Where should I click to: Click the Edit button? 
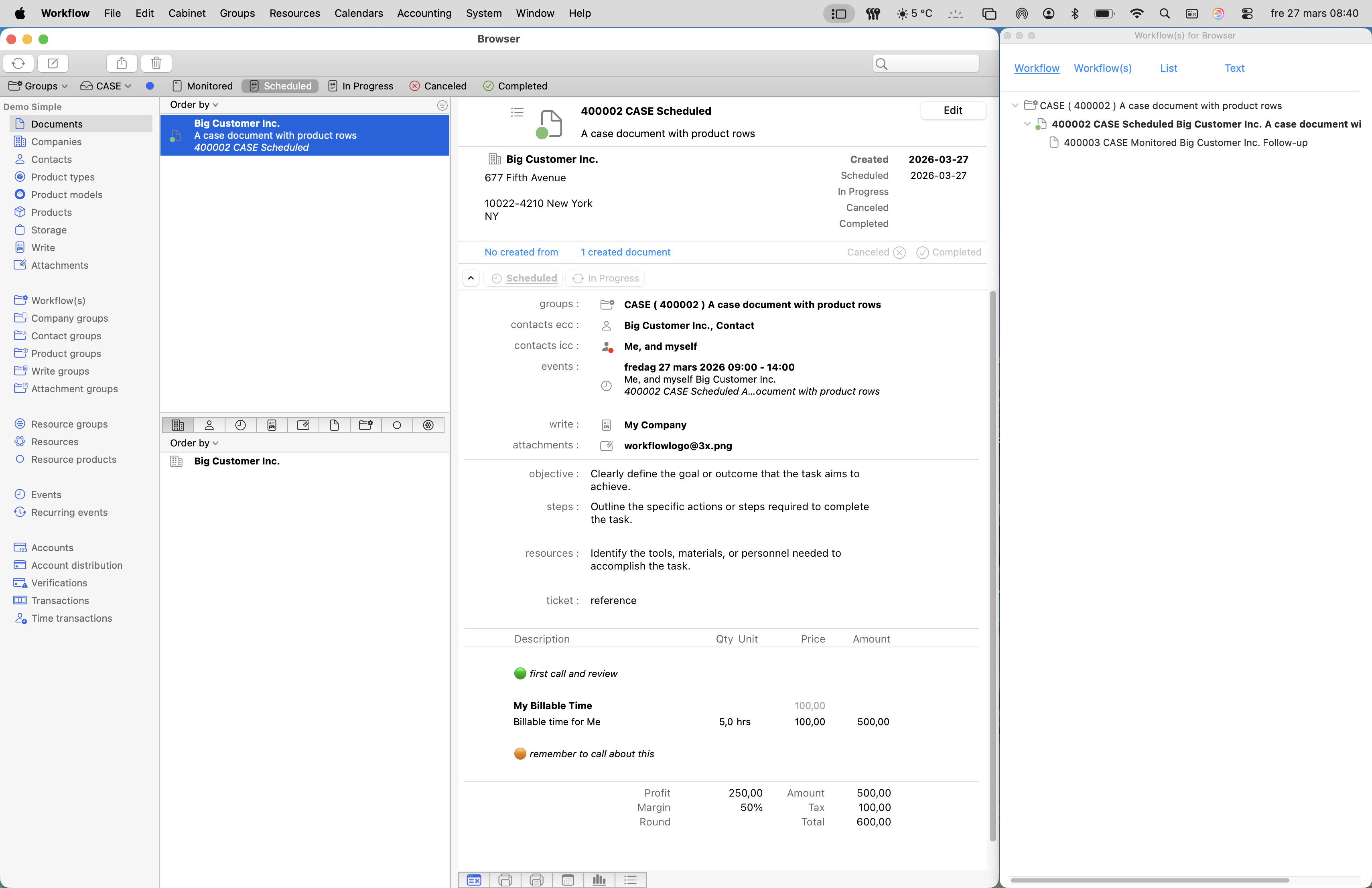pyautogui.click(x=952, y=111)
